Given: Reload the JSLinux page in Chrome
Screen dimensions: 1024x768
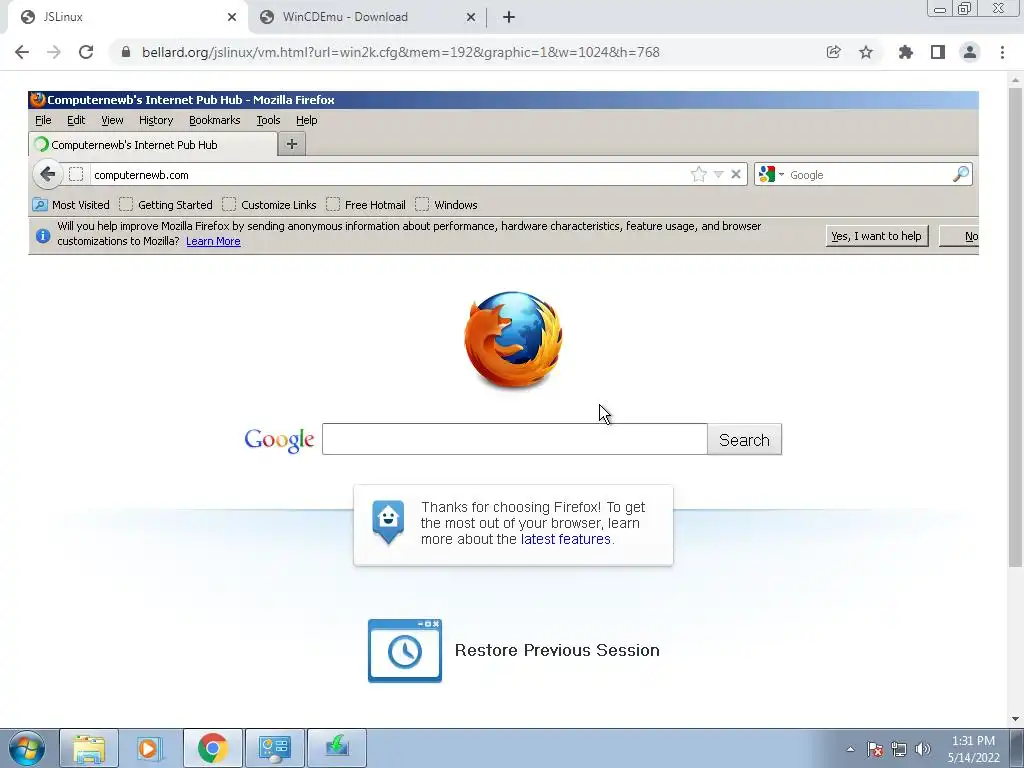Looking at the screenshot, I should (86, 52).
